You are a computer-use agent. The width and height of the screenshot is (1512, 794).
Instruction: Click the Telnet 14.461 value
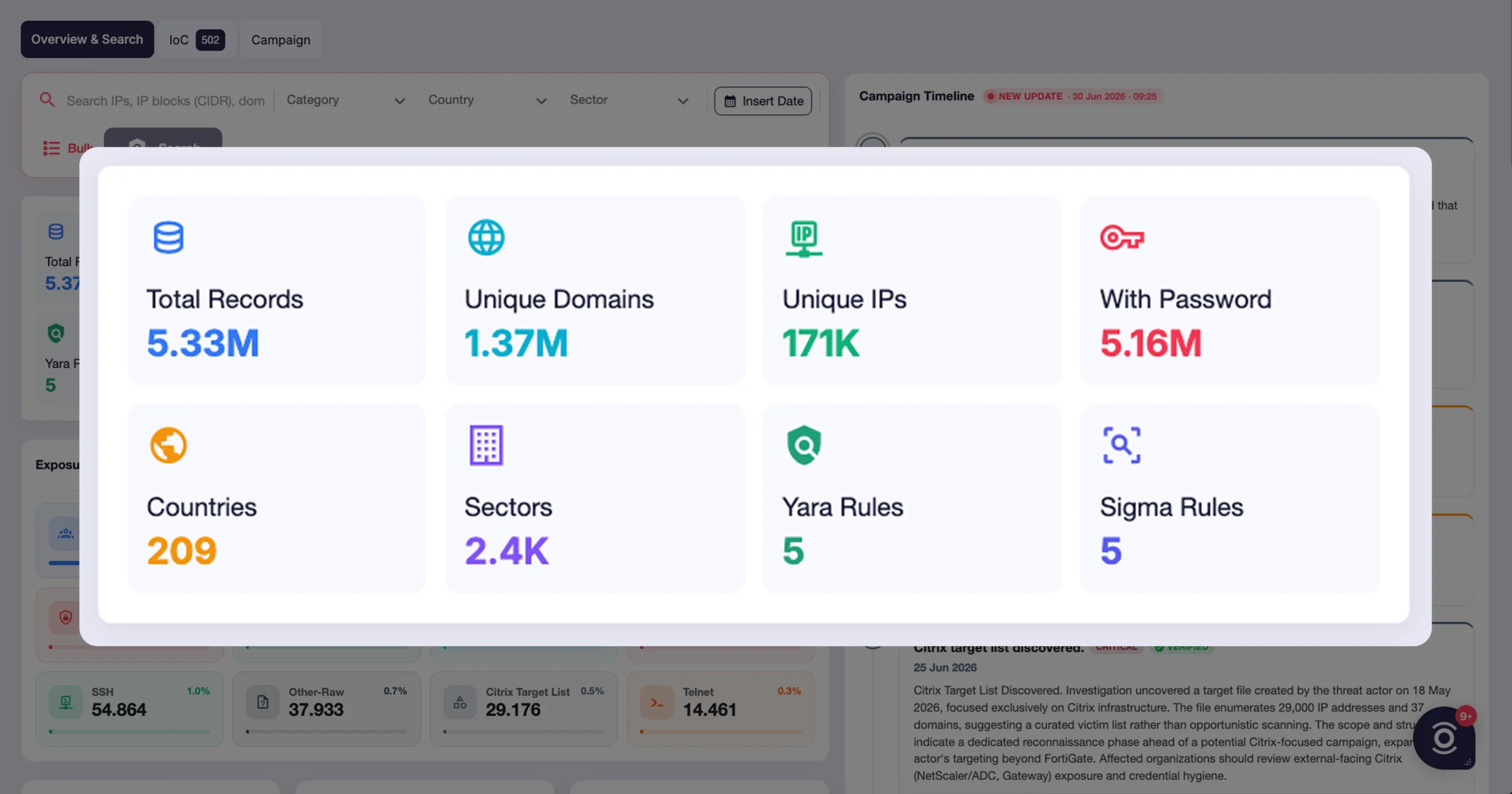[710, 710]
